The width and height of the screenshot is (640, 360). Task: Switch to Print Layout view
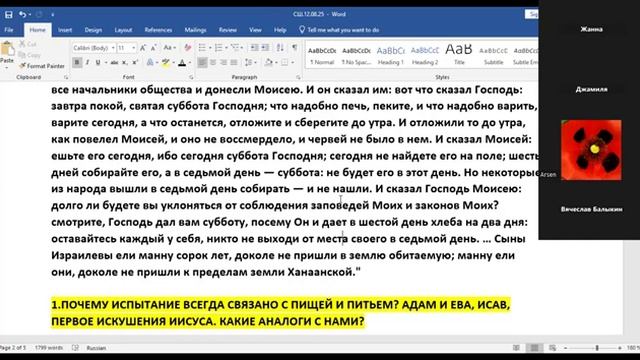pyautogui.click(x=534, y=348)
